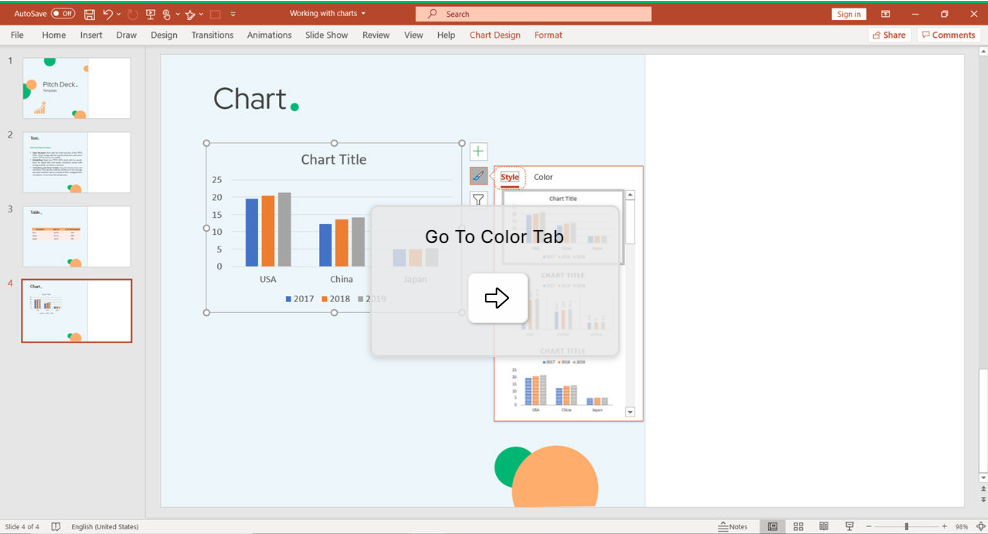The width and height of the screenshot is (988, 534).
Task: Choose the bottom chart style thumbnail with axis numbers
Action: (x=563, y=386)
